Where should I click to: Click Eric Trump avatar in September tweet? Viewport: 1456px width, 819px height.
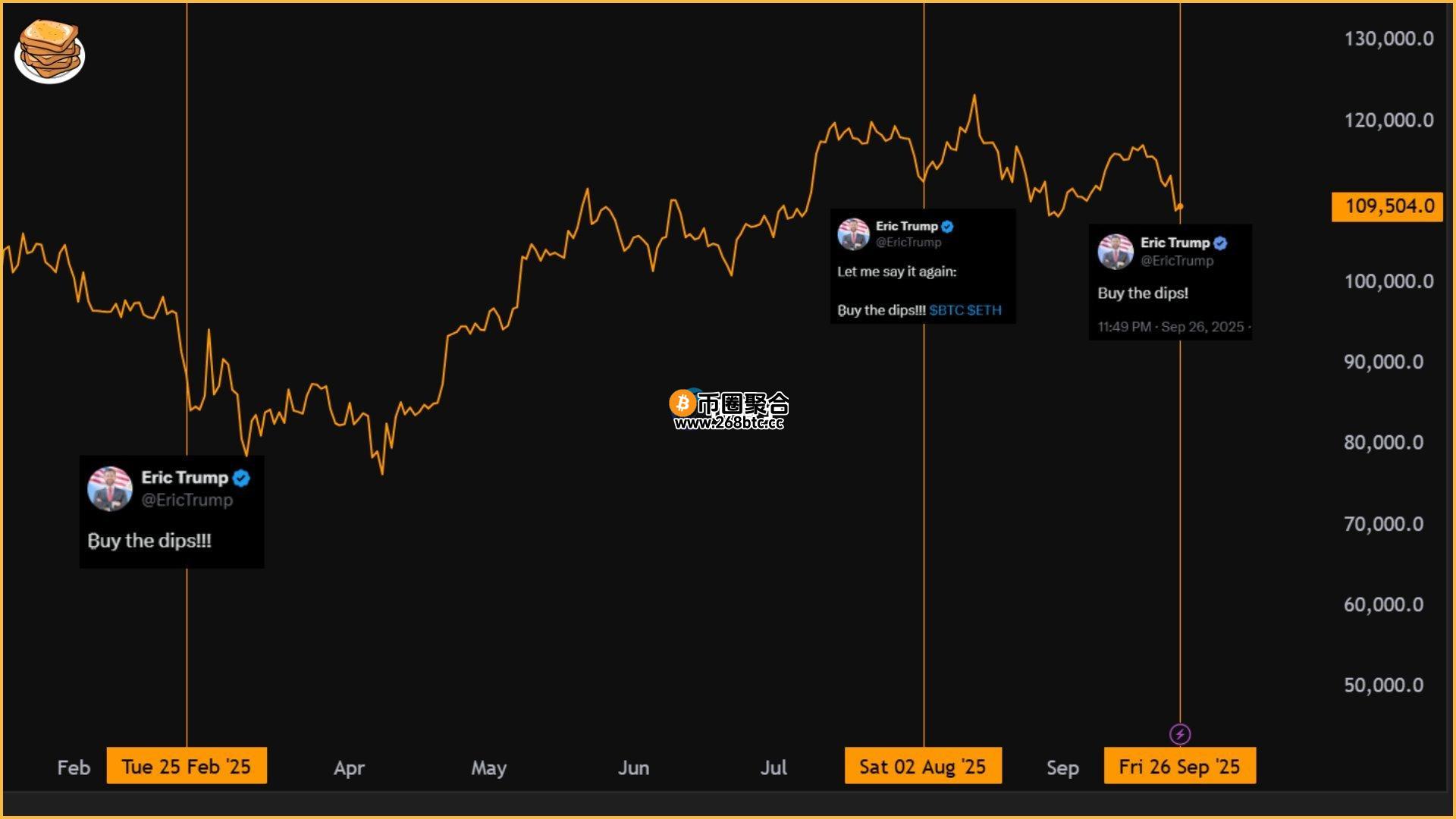coord(1116,251)
